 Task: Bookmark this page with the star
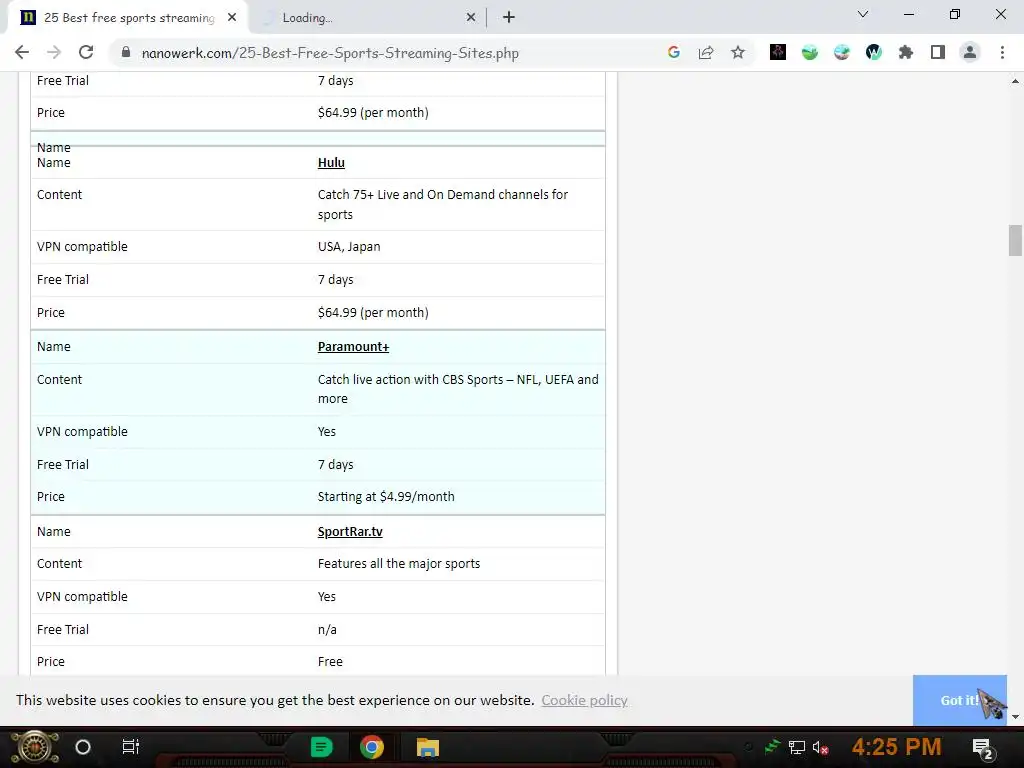[x=738, y=52]
